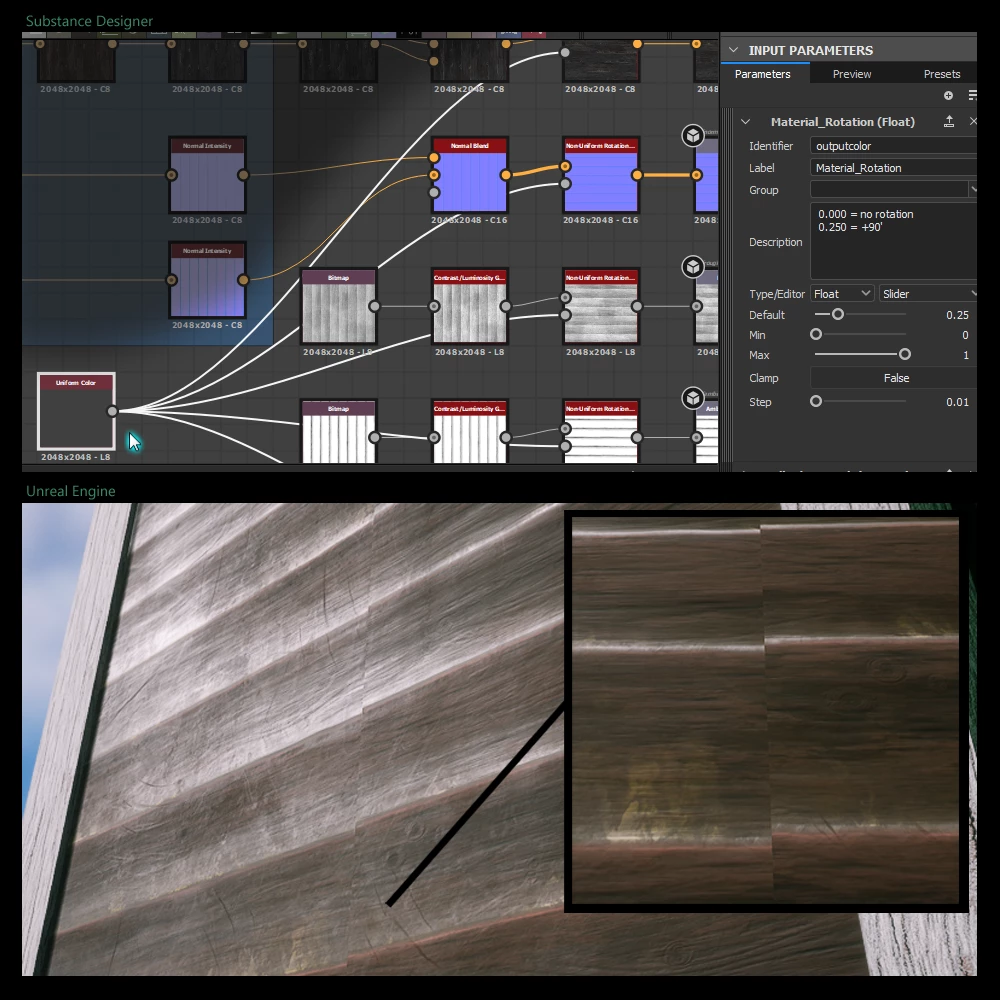This screenshot has width=1000, height=1000.
Task: Select the white Contrast/Luminosity node
Action: [x=469, y=431]
